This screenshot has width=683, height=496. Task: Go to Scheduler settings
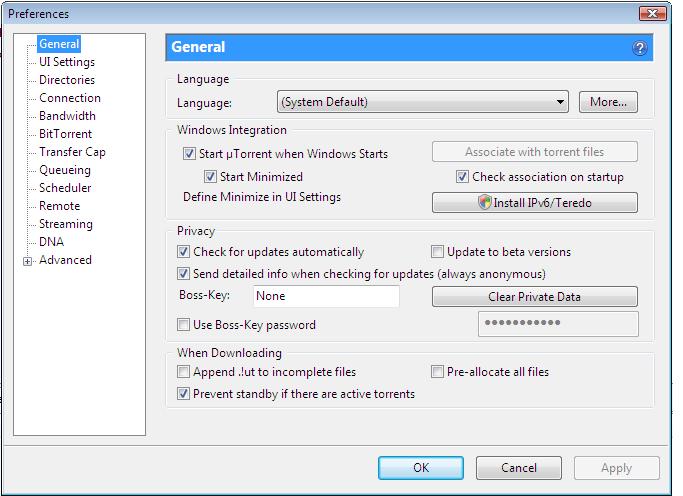[x=65, y=188]
